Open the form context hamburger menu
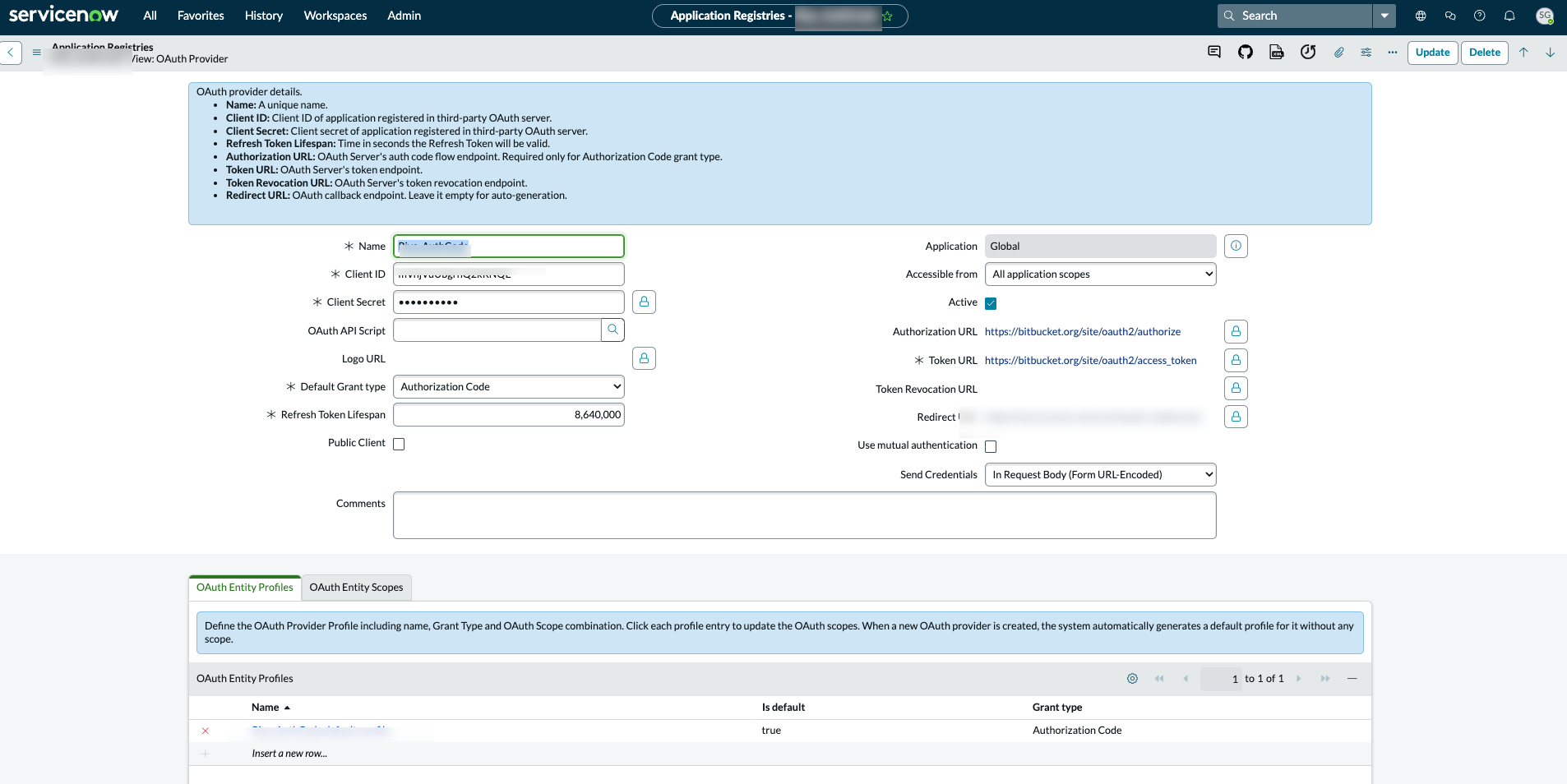 click(x=36, y=53)
